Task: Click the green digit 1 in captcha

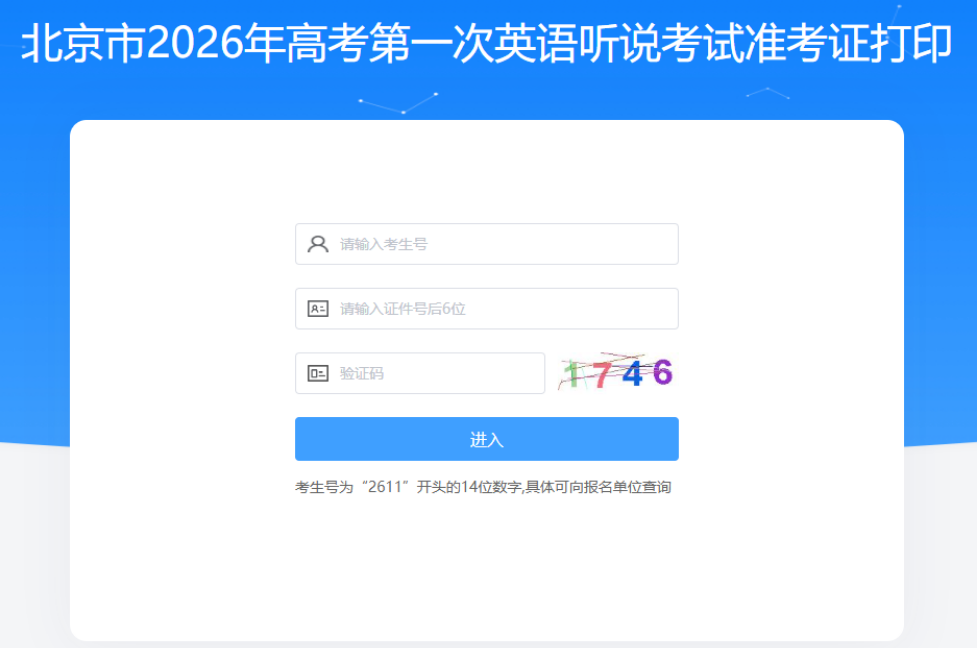Action: (x=572, y=375)
